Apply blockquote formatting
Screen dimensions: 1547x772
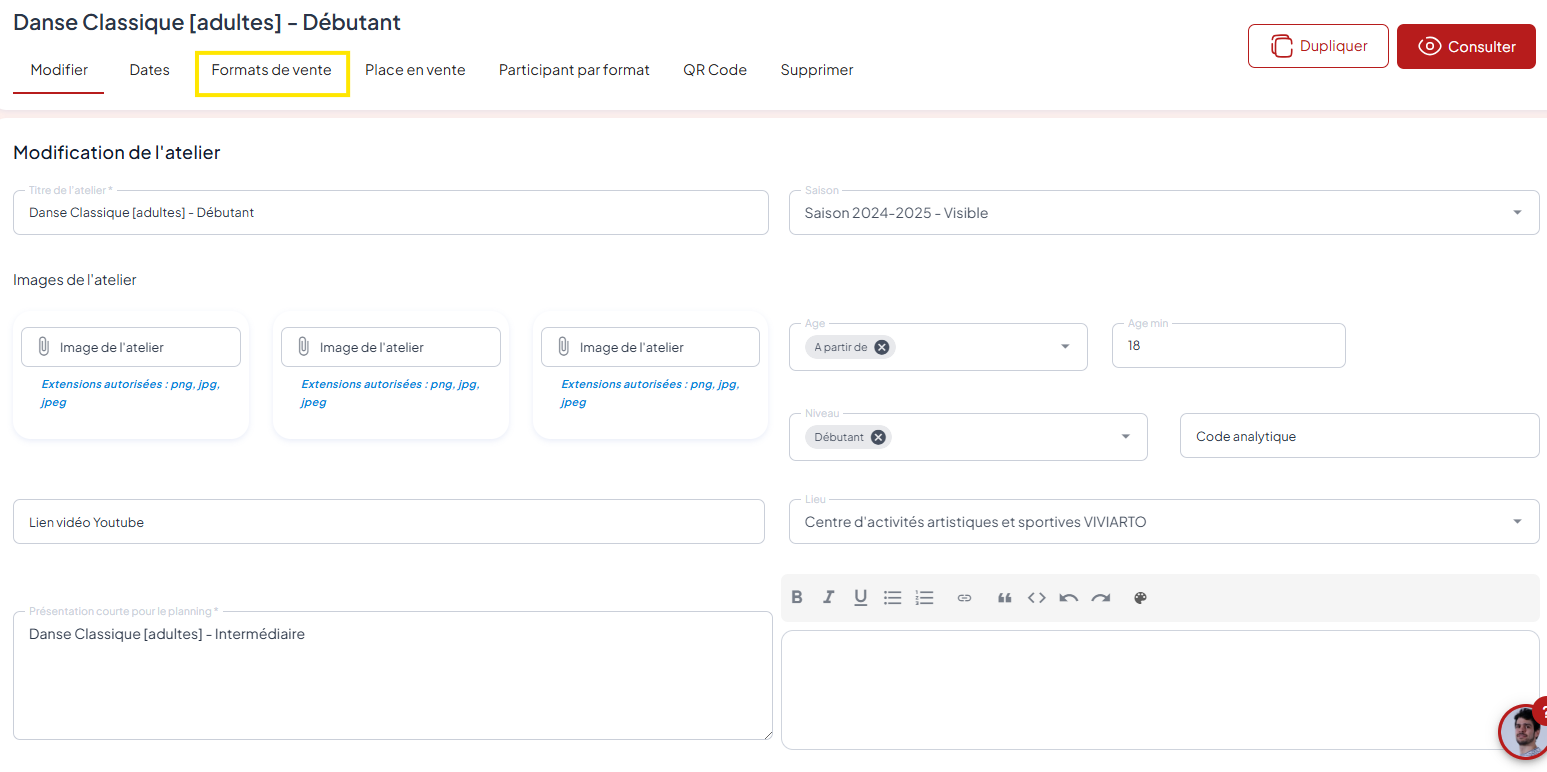pos(1004,598)
